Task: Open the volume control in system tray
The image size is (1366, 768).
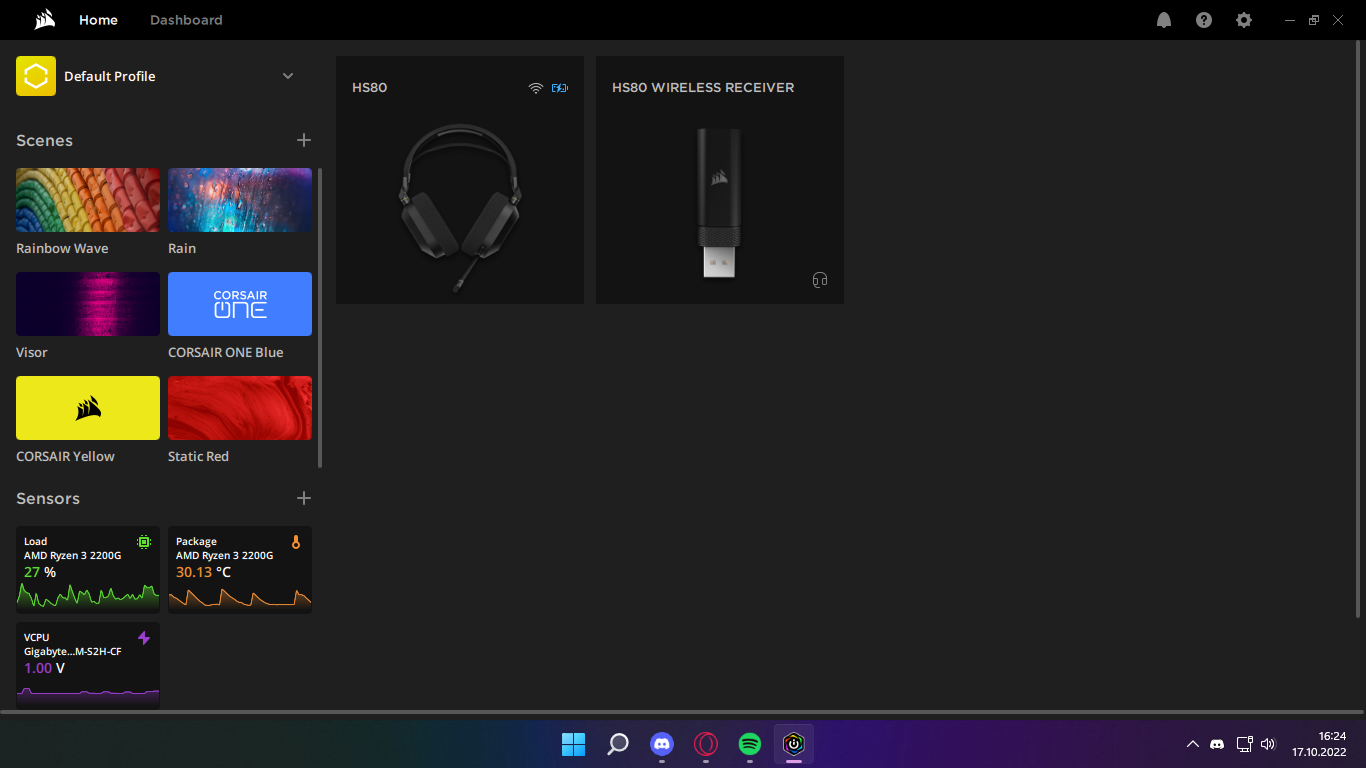Action: 1269,744
